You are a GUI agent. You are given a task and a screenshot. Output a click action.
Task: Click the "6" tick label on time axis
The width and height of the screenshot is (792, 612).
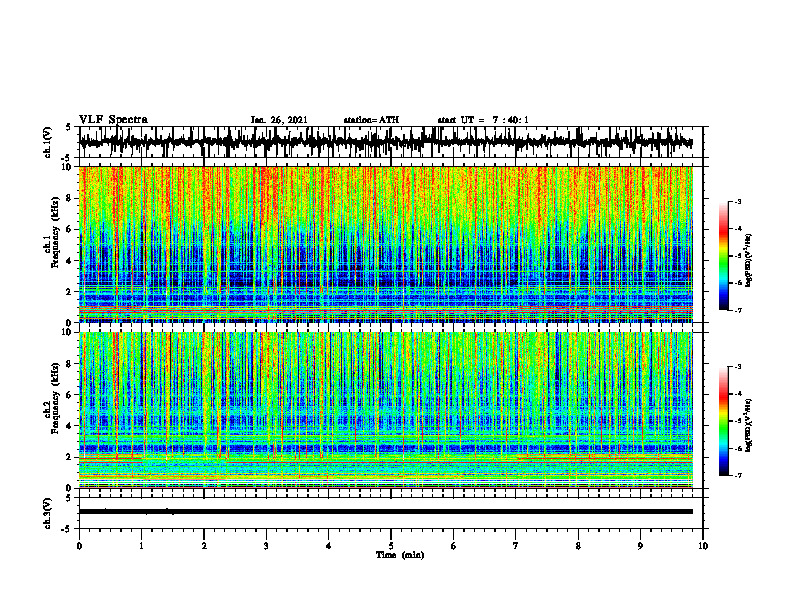point(454,546)
